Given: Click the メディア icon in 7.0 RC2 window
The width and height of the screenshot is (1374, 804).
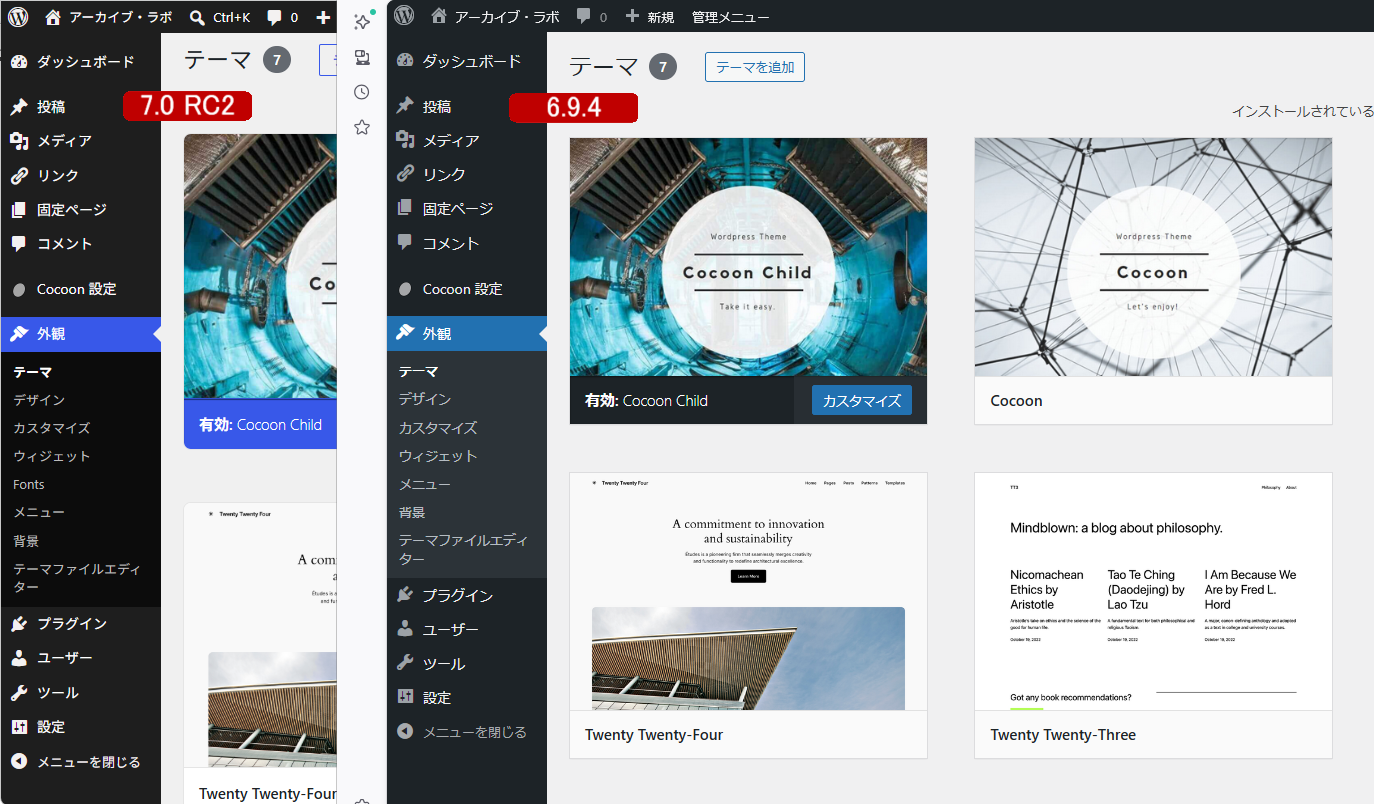Looking at the screenshot, I should coord(18,141).
